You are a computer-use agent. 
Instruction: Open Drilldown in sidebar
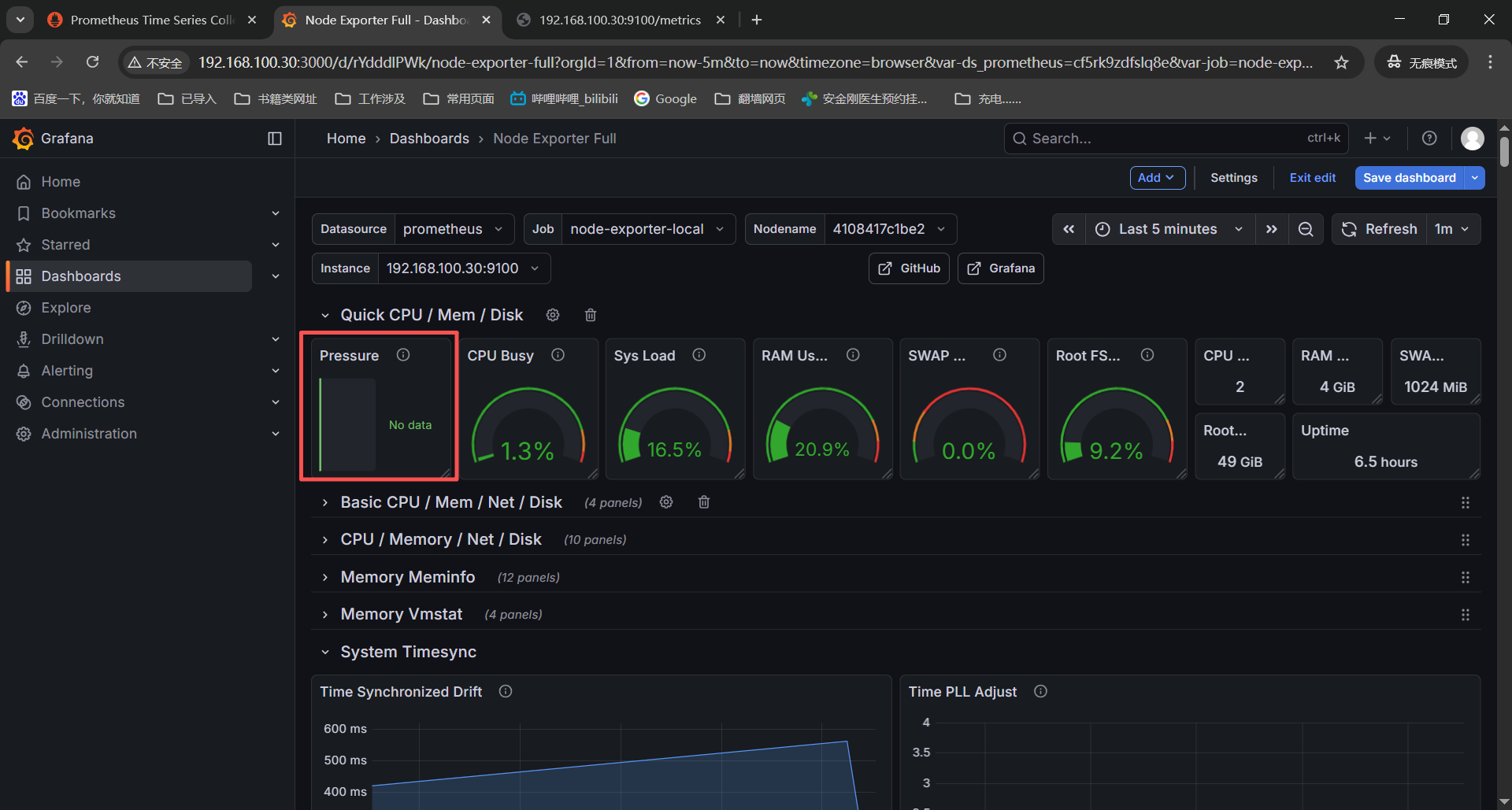[x=72, y=339]
